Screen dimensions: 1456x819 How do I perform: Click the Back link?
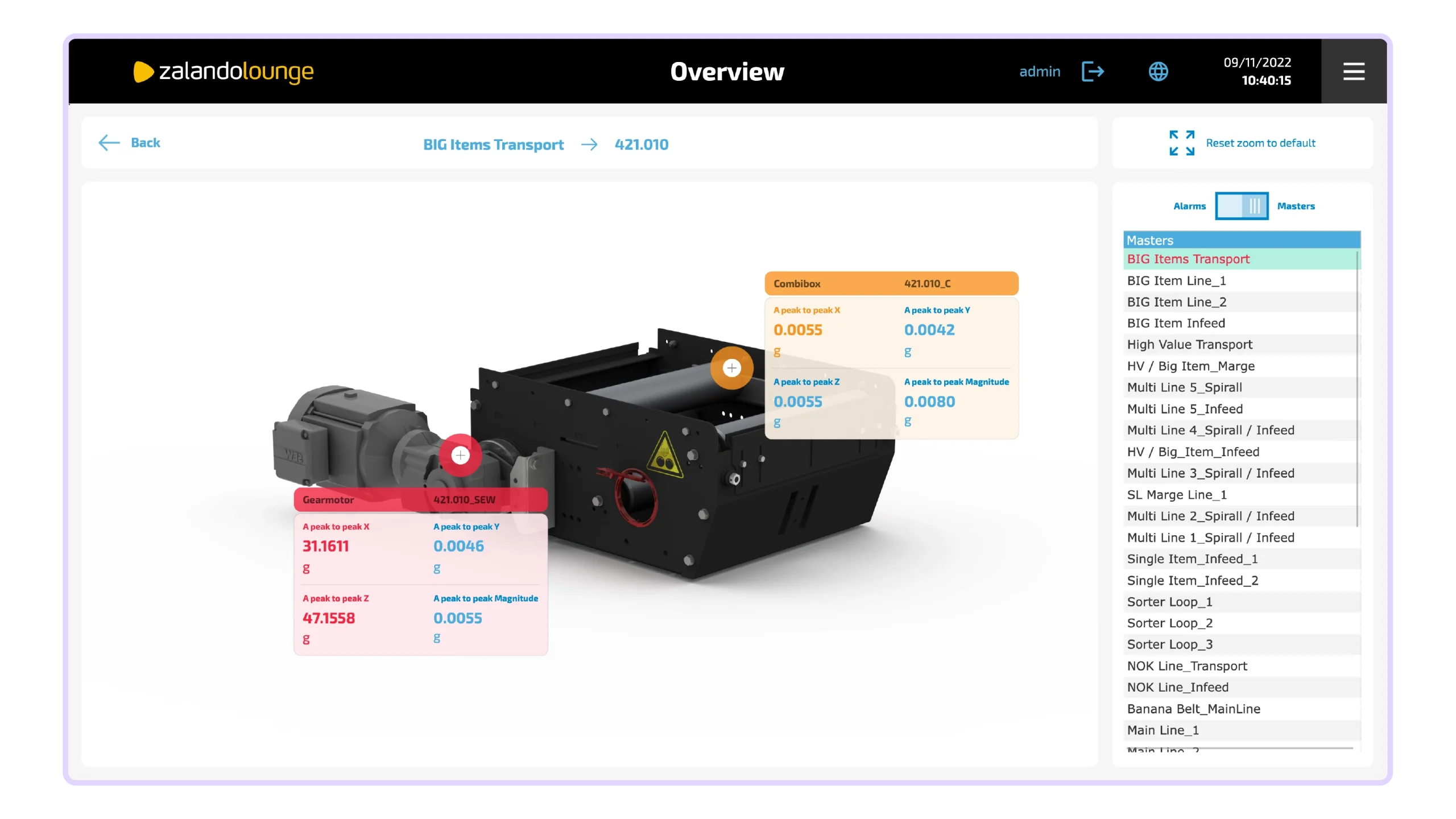pyautogui.click(x=146, y=143)
